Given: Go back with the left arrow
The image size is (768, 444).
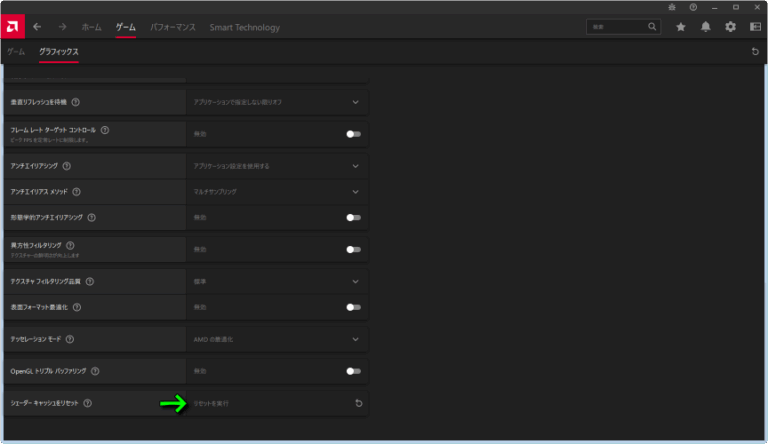Looking at the screenshot, I should click(38, 27).
